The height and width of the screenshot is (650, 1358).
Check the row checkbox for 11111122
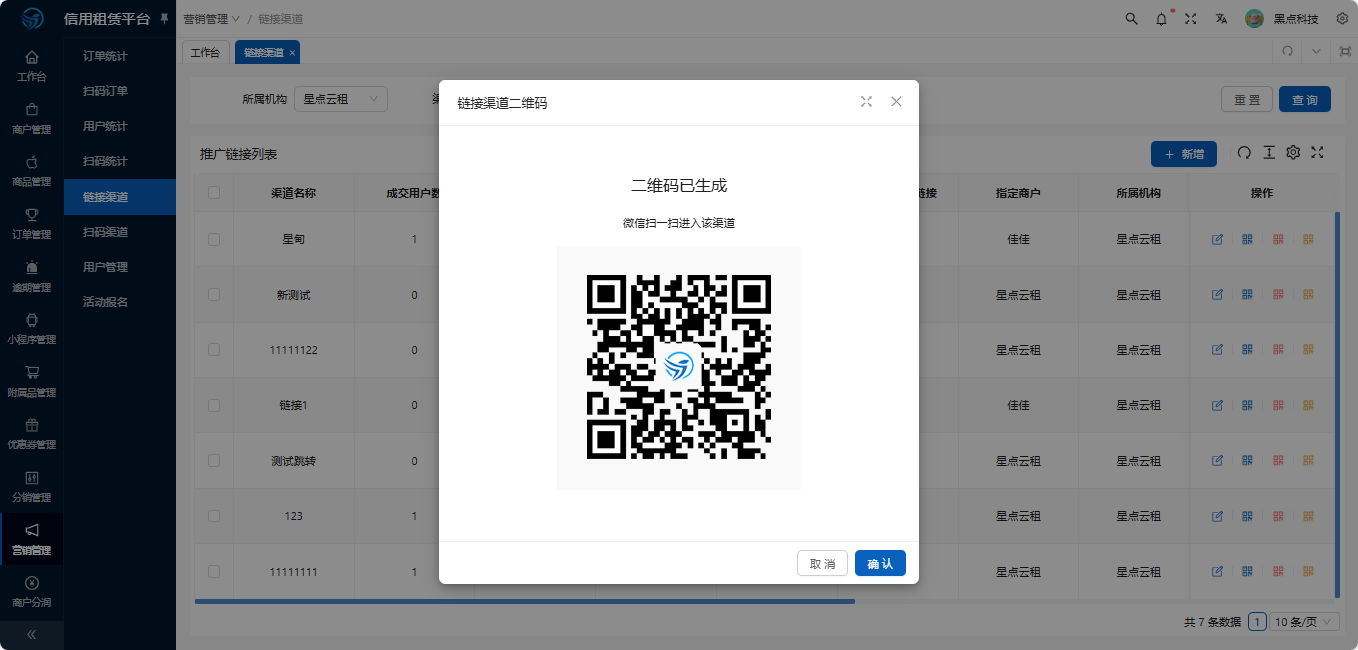pyautogui.click(x=214, y=349)
